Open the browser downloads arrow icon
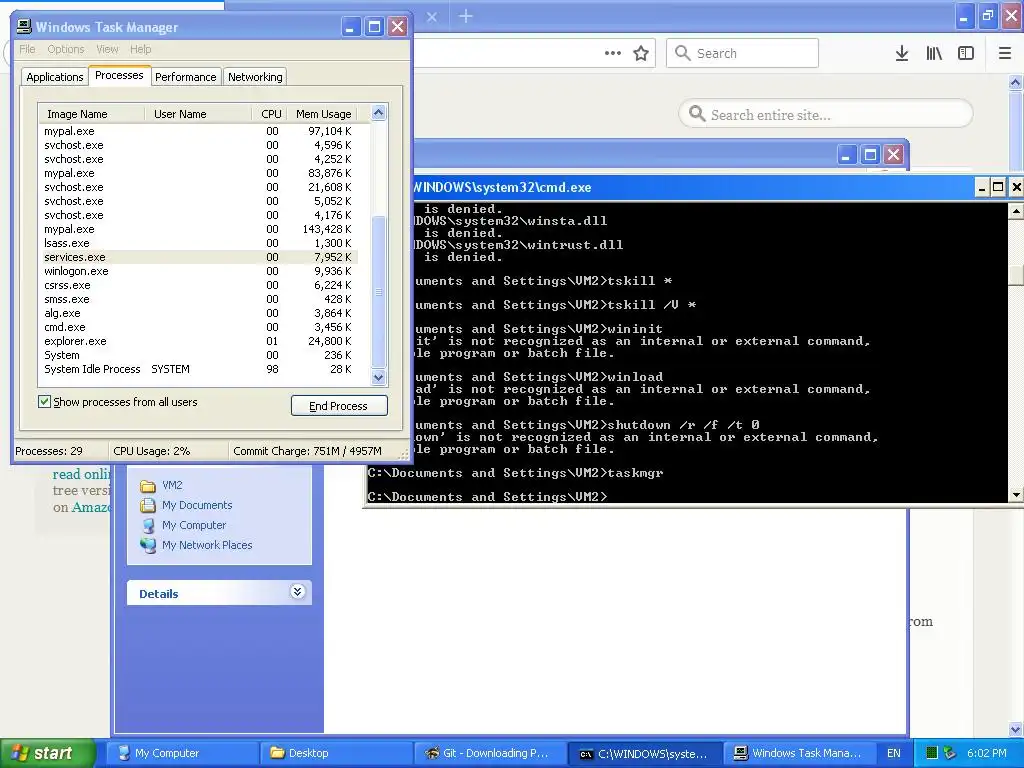This screenshot has width=1024, height=768. click(902, 54)
